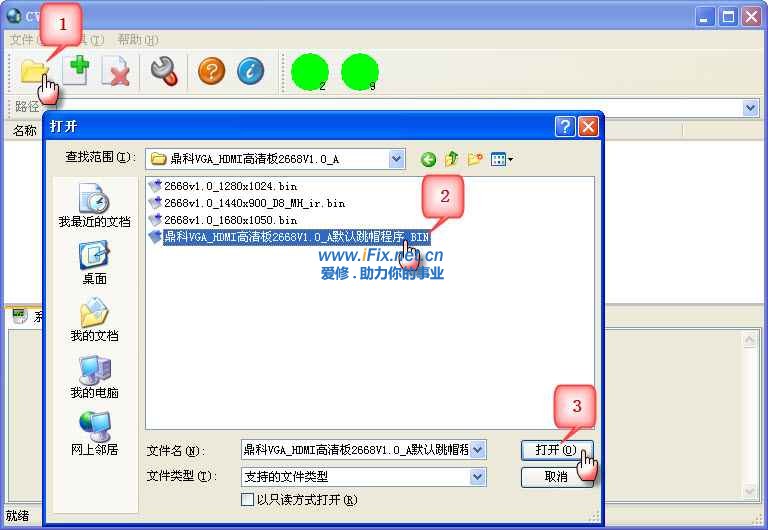This screenshot has width=768, height=530.
Task: Close the 打开 dialog with red X
Action: (x=588, y=126)
